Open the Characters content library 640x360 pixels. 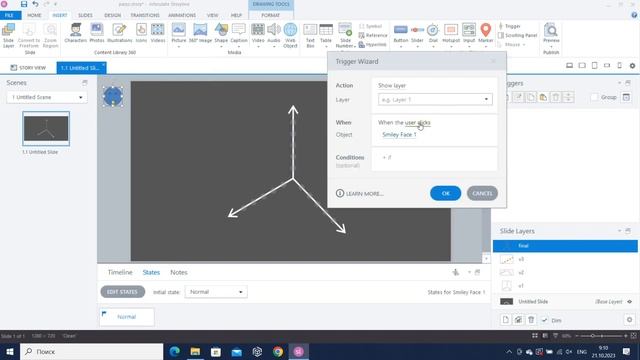click(76, 33)
